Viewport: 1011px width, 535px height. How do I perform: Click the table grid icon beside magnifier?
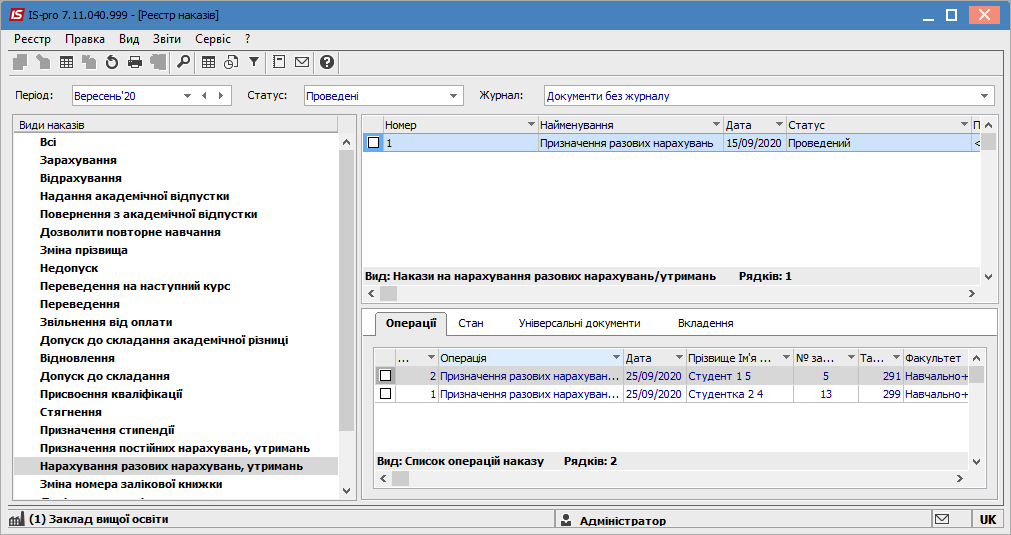(208, 62)
